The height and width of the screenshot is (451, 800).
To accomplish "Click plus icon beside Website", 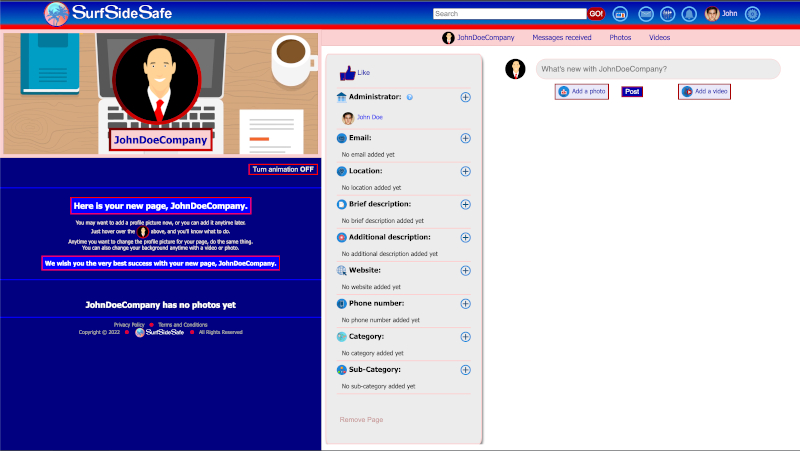I will click(x=465, y=270).
